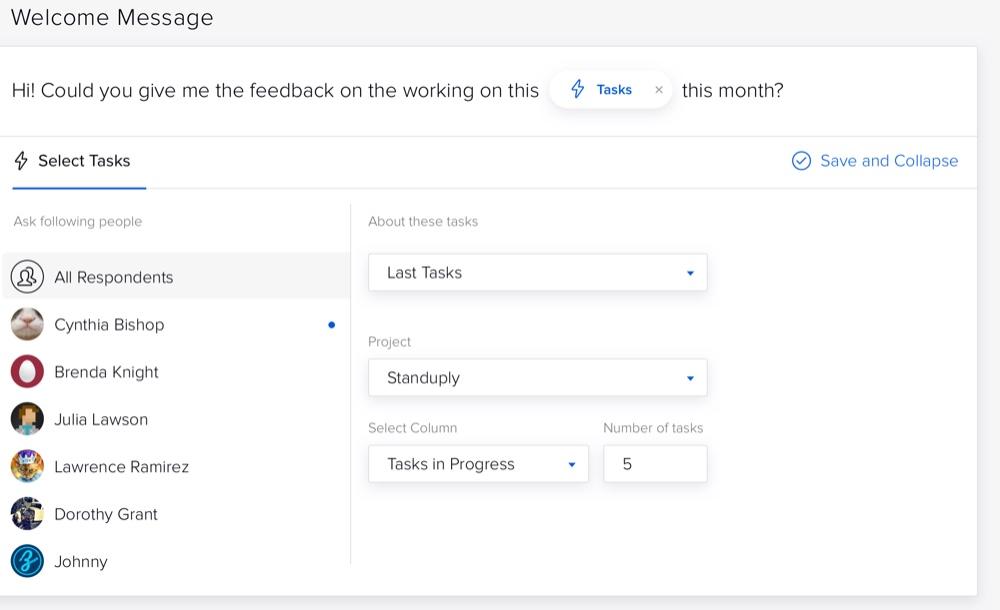1000x610 pixels.
Task: Click the "Ask following people" label
Action: [78, 221]
